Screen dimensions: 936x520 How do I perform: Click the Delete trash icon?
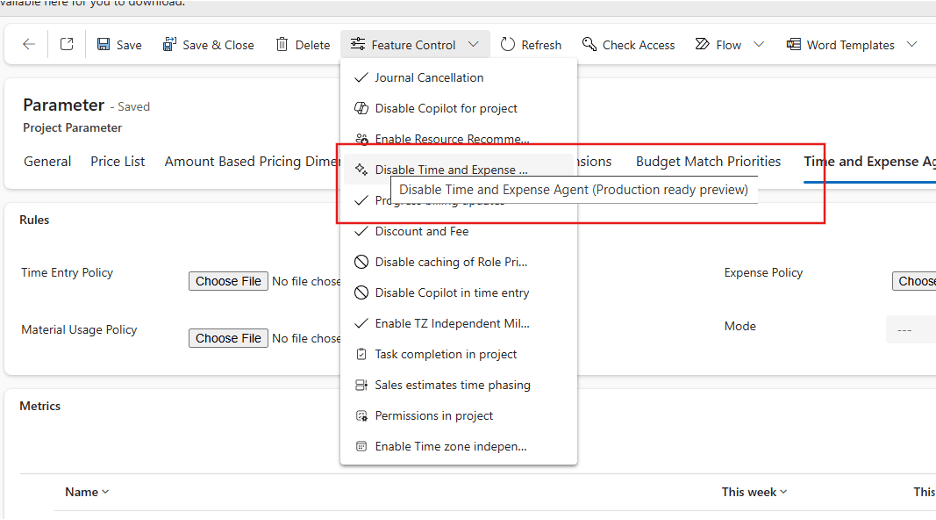pos(283,45)
